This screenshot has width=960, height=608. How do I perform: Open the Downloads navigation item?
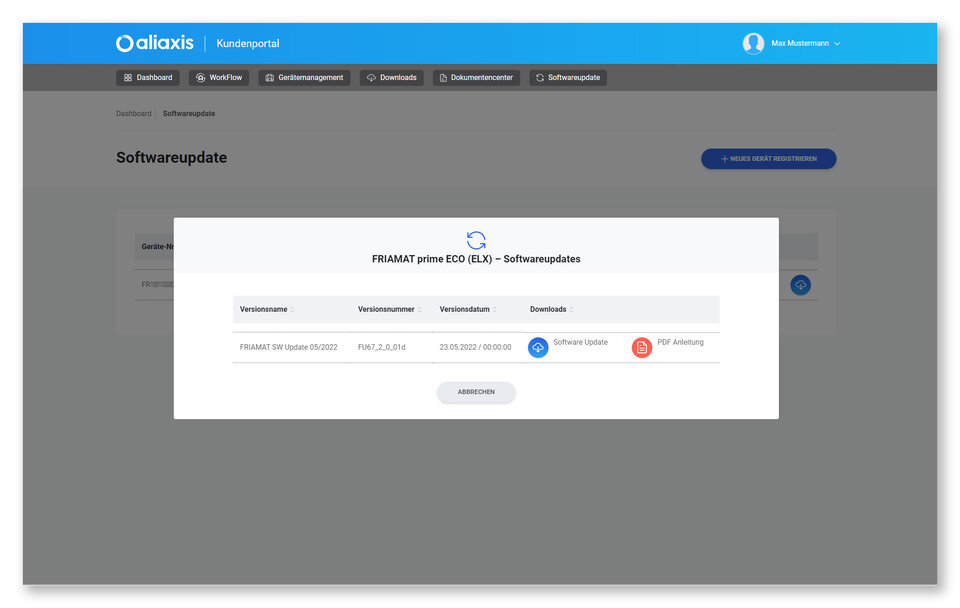click(x=392, y=78)
